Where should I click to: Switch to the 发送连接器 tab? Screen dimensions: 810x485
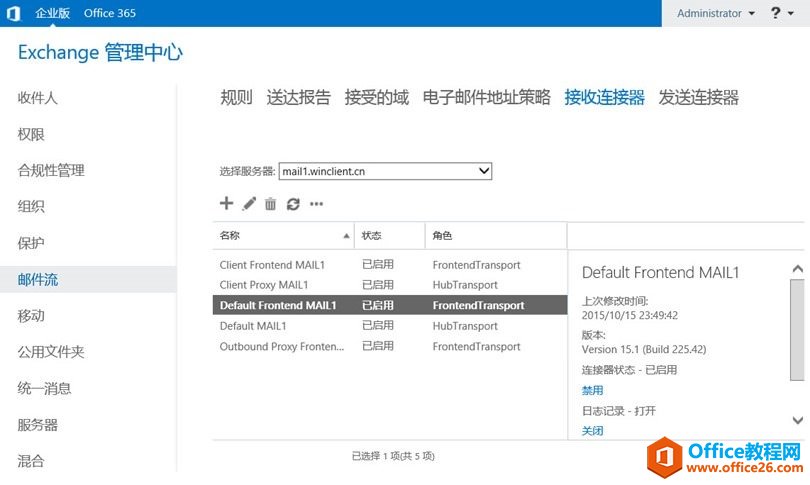(698, 97)
